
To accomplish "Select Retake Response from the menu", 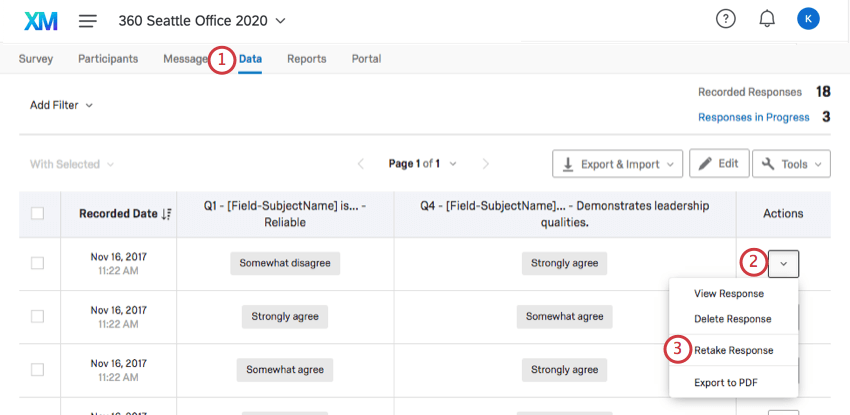I will 733,350.
